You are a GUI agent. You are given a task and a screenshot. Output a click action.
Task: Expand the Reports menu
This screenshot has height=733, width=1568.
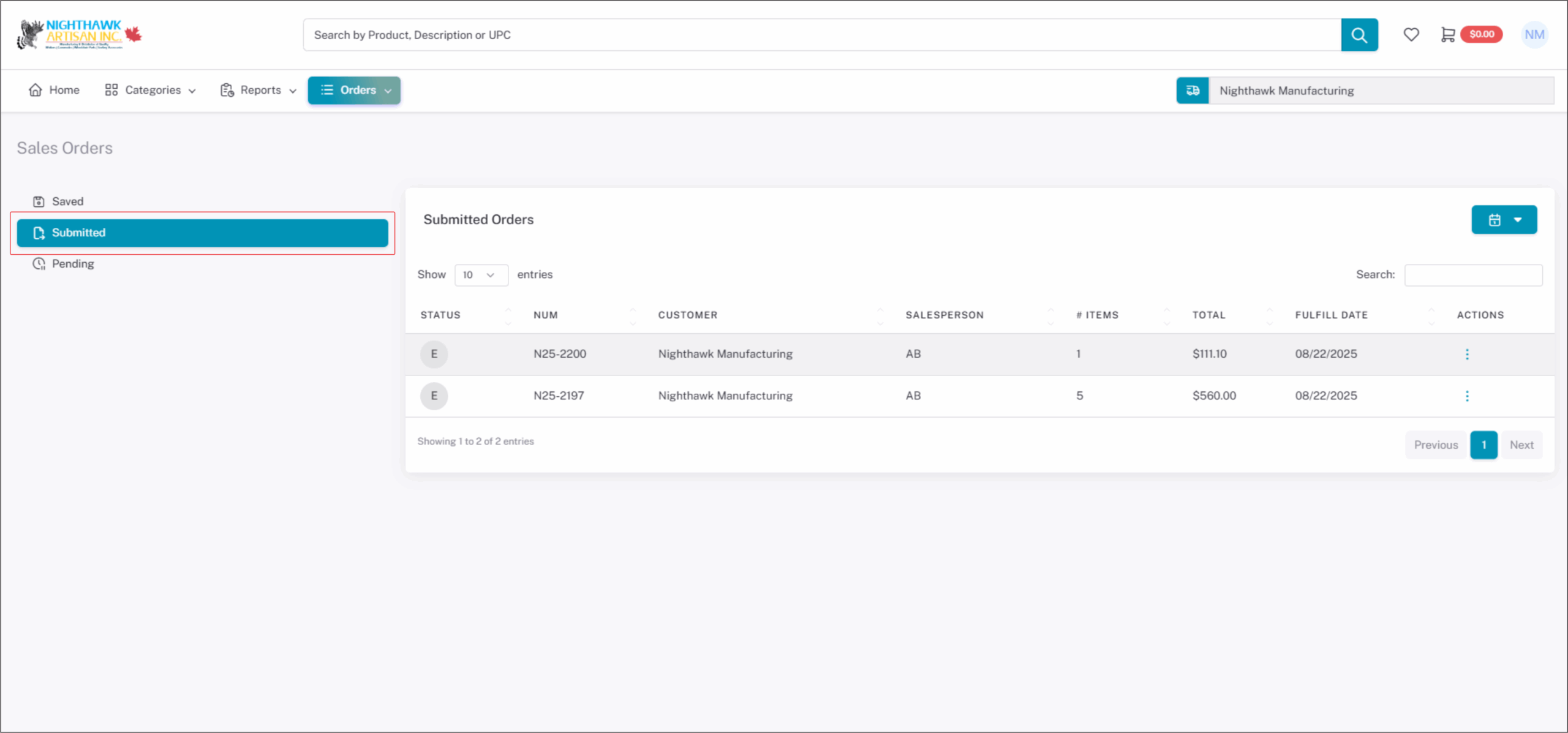(x=258, y=90)
